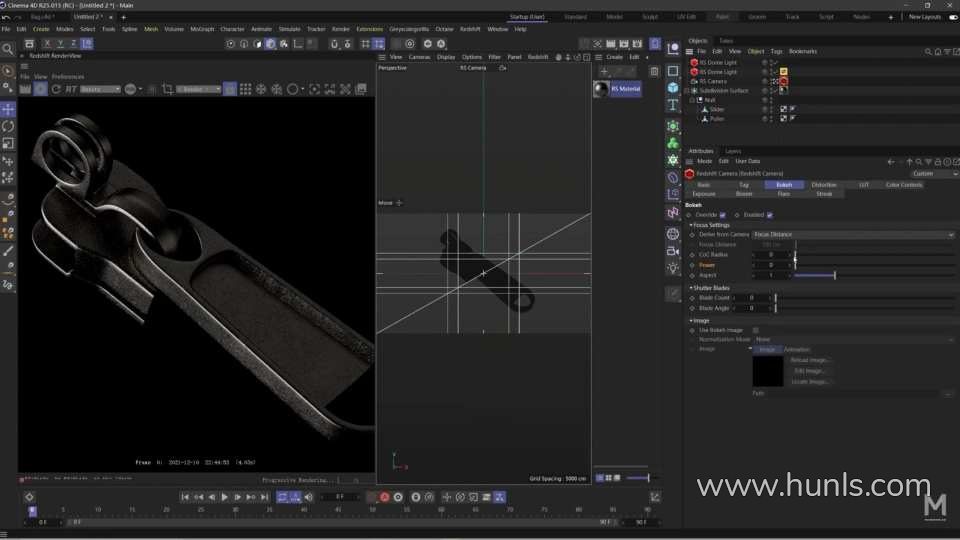Collapse the Focus Settings section

(x=691, y=225)
